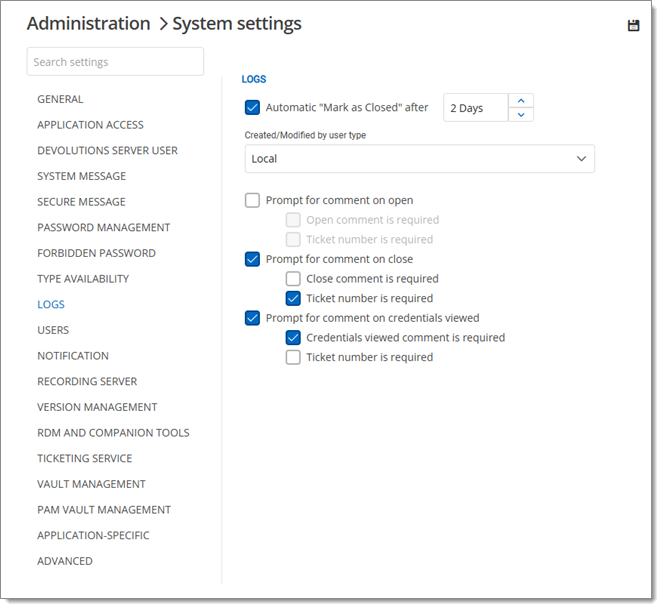Disable Prompt for comment on close
This screenshot has height=609, width=662.
pos(252,259)
